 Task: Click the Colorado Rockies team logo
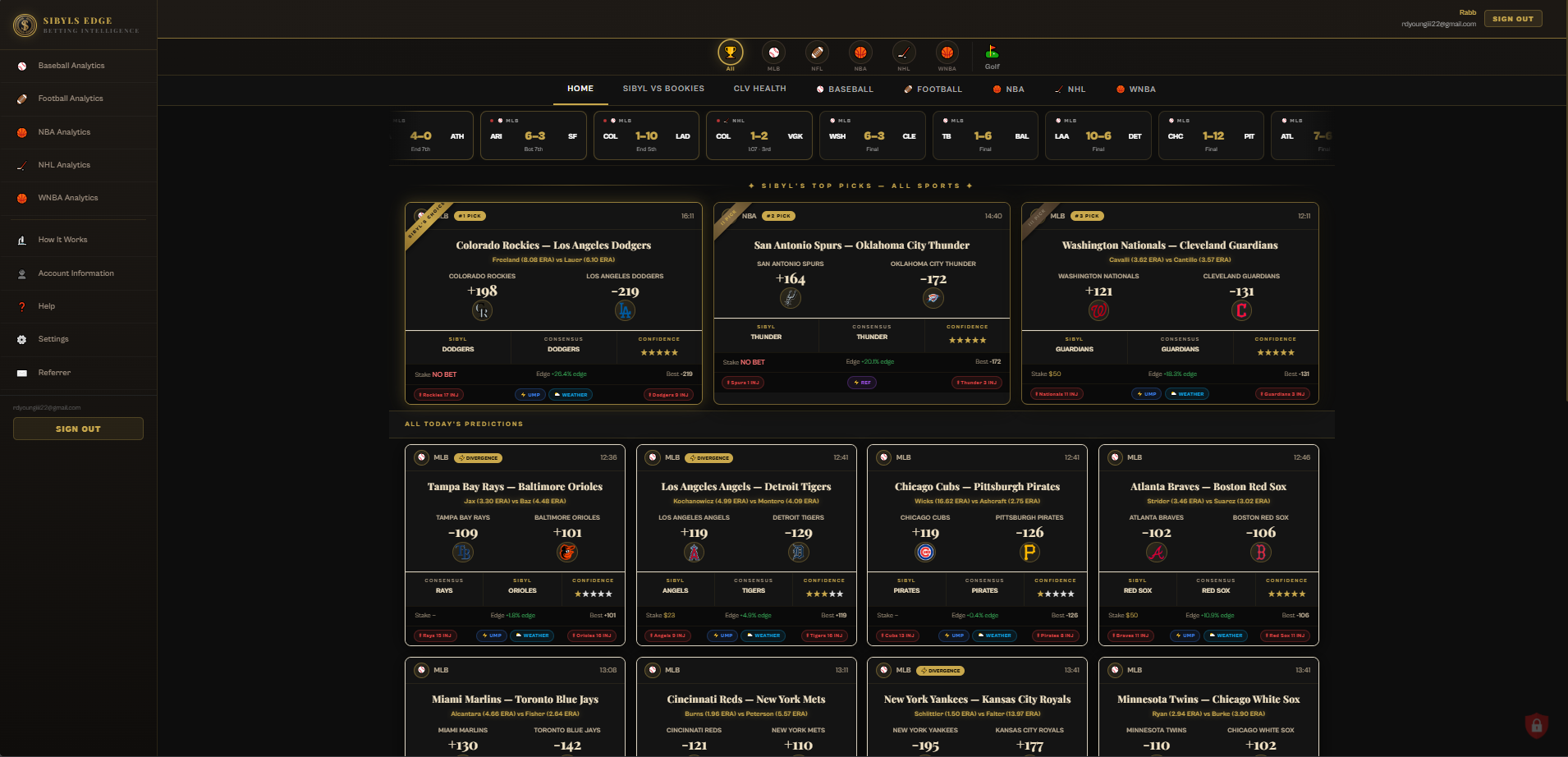click(x=482, y=310)
